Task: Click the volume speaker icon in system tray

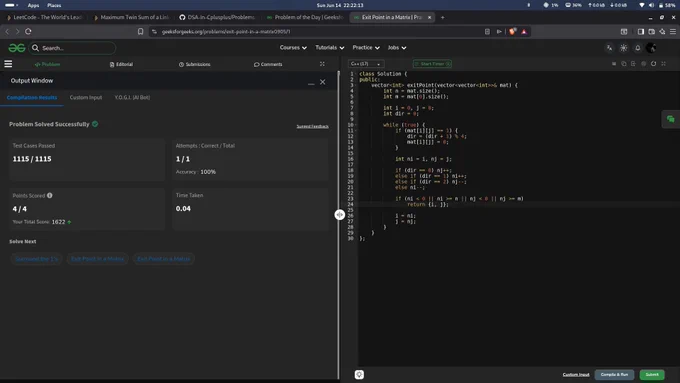Action: point(651,5)
